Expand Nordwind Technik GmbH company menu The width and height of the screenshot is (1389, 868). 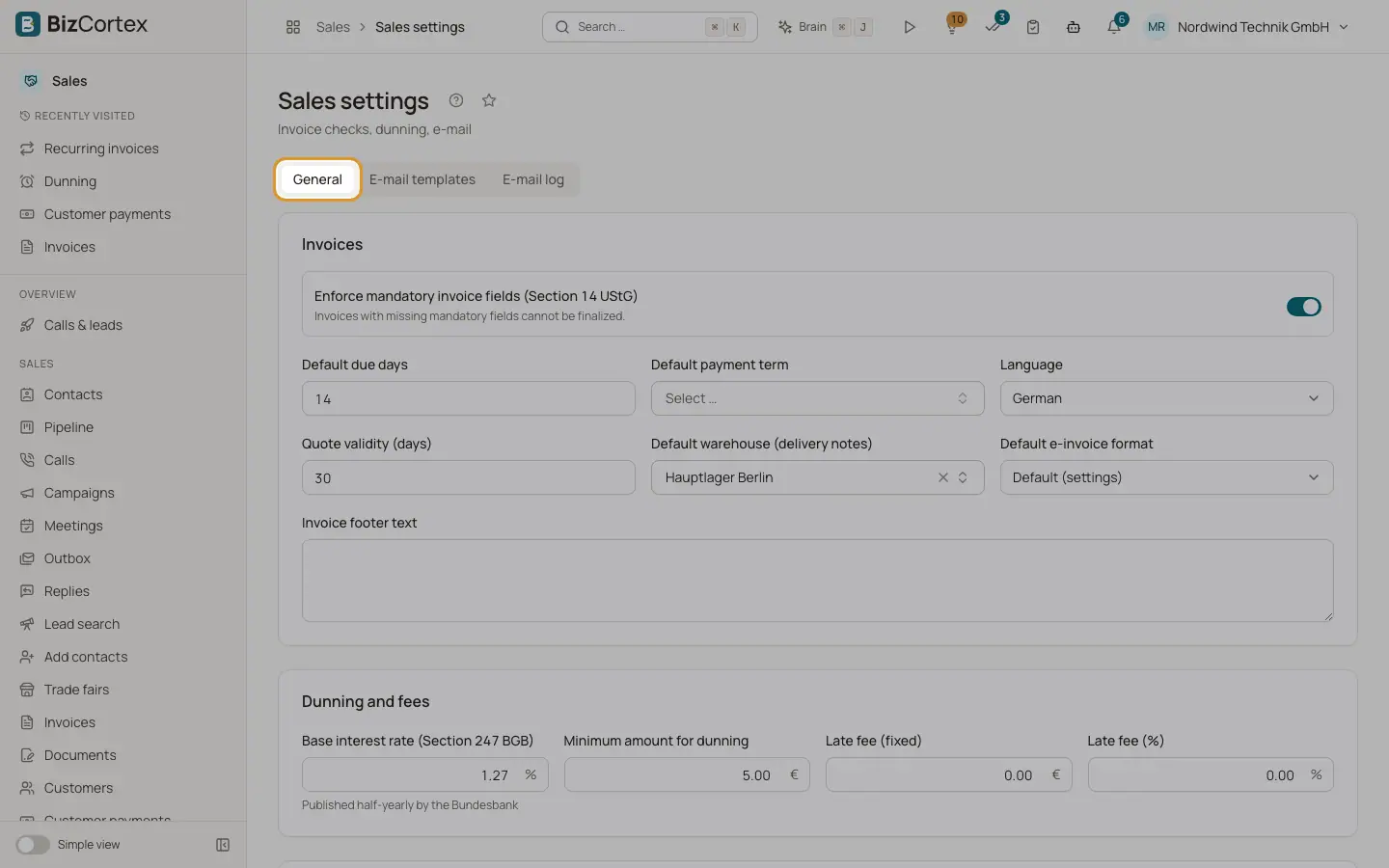pos(1263,27)
